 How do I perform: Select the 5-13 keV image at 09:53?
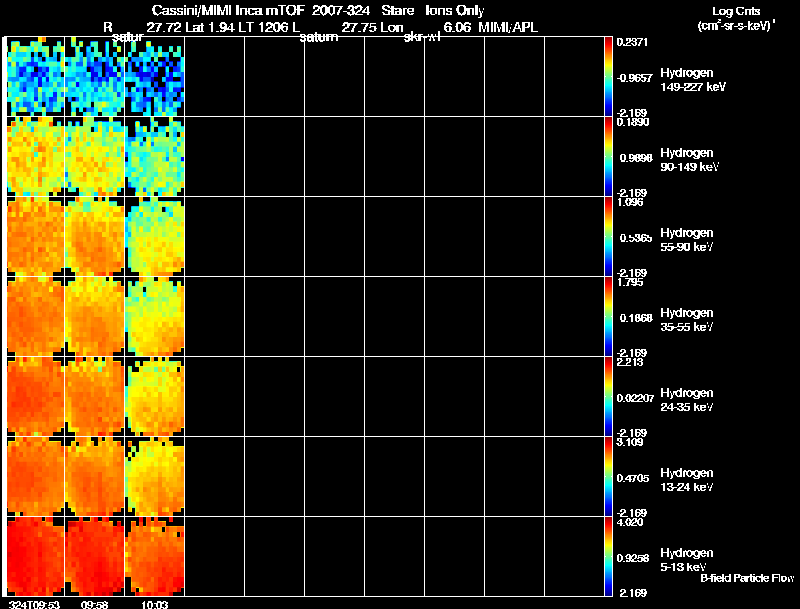(x=35, y=556)
